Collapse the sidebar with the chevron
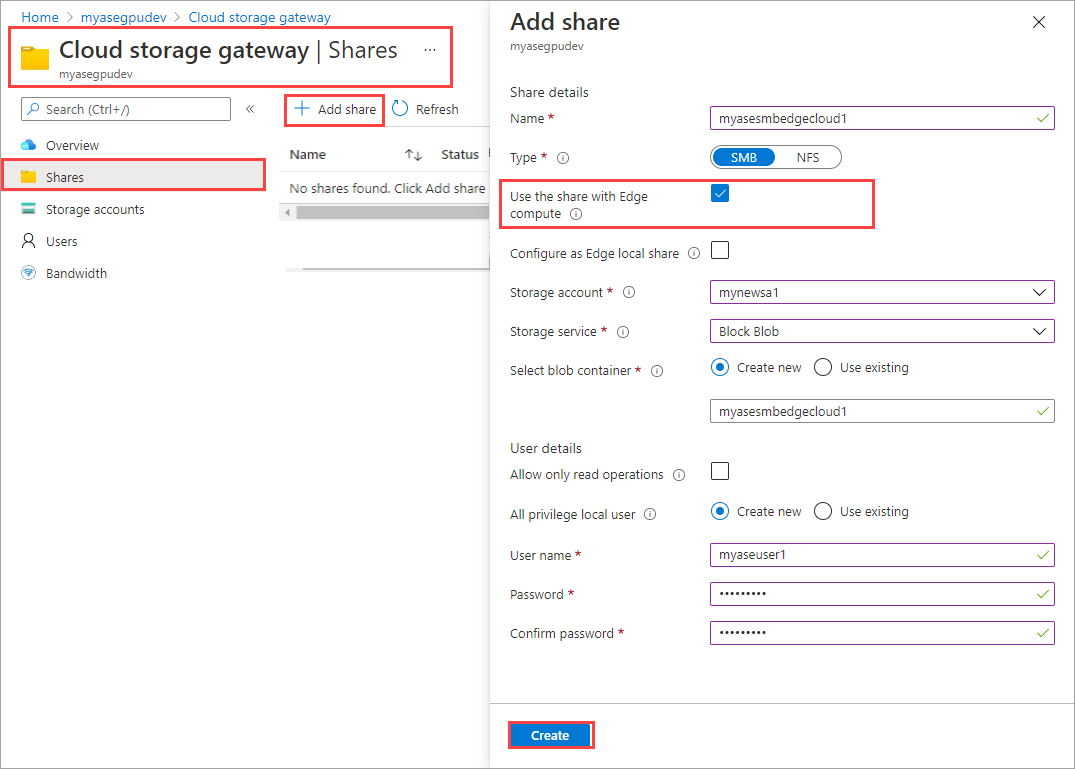 pos(249,108)
